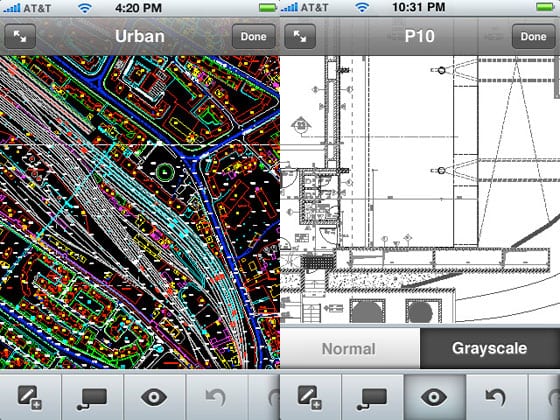560x420 pixels.
Task: Select the pencil markup tool under P10
Action: [x=310, y=397]
